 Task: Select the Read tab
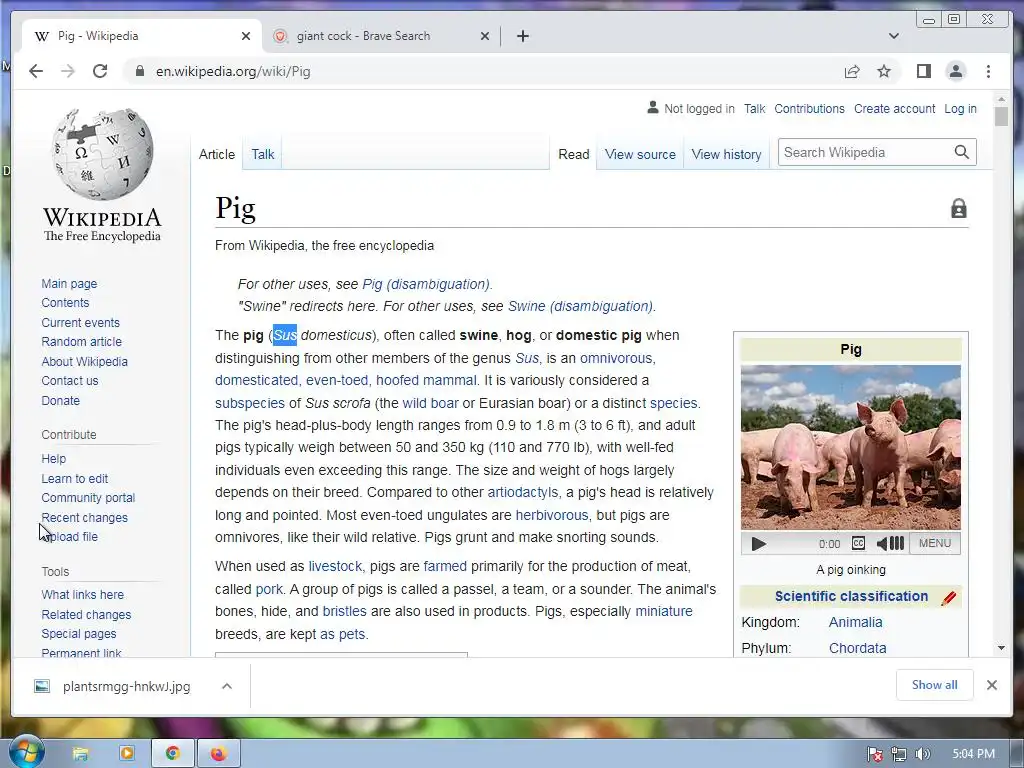(x=573, y=154)
